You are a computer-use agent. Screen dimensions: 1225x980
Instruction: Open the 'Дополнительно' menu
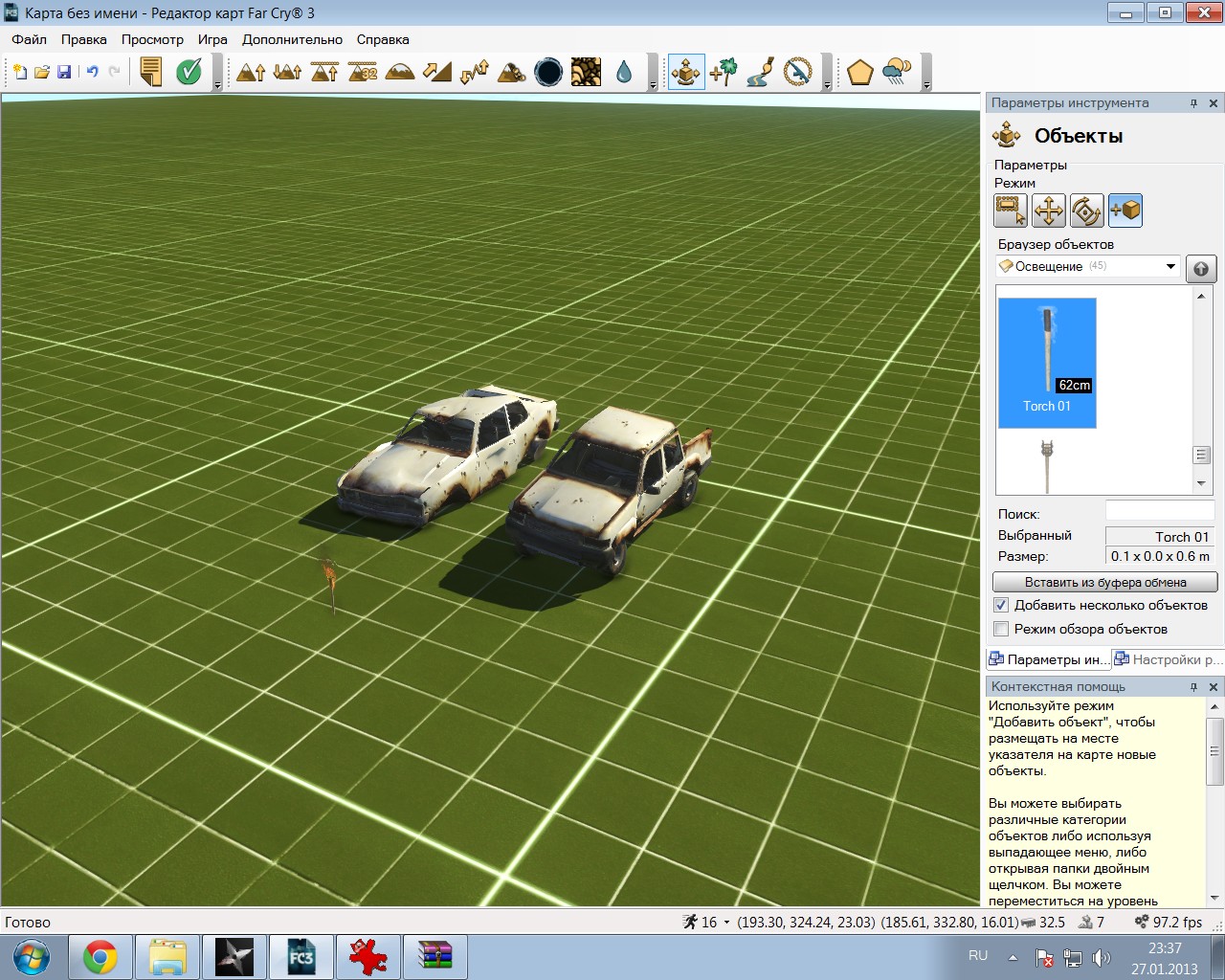[x=292, y=39]
